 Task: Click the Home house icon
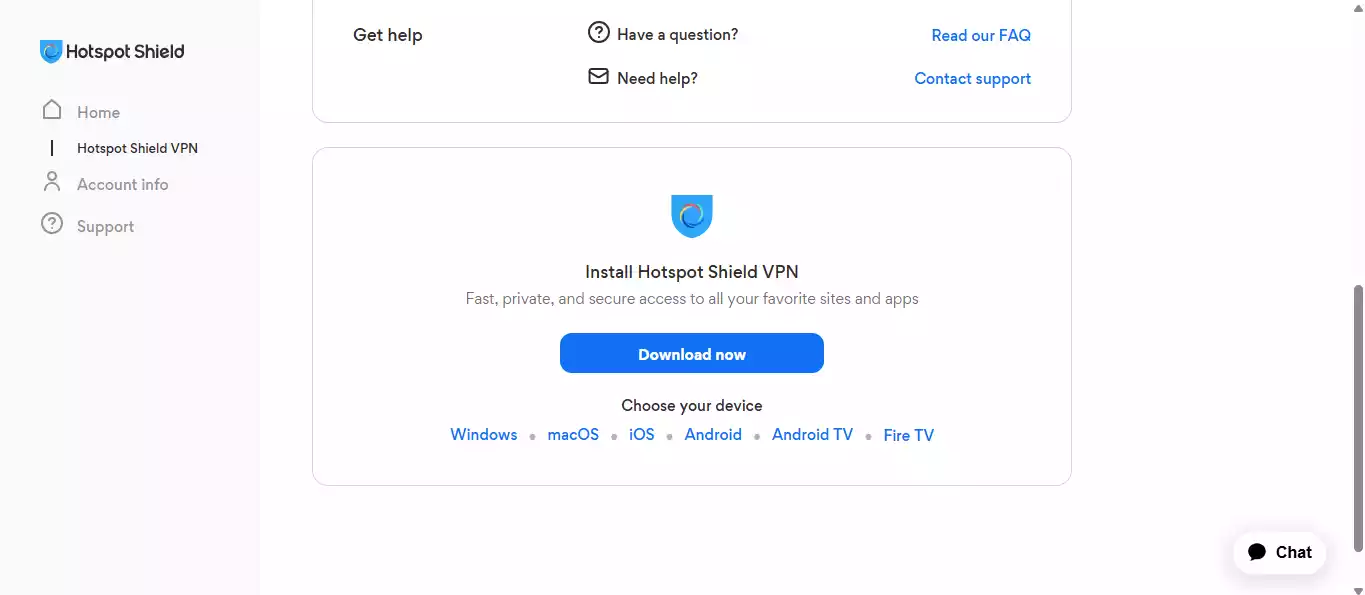coord(52,110)
